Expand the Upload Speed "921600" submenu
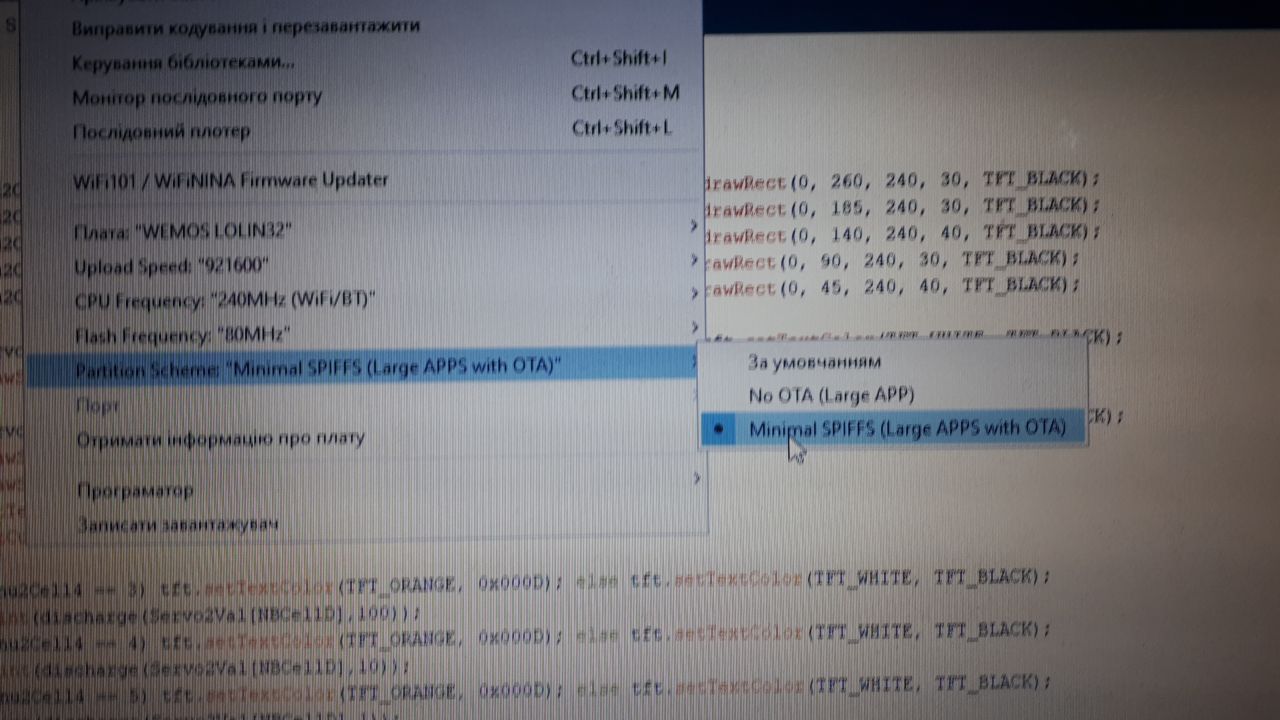This screenshot has width=1280, height=720. [364, 265]
